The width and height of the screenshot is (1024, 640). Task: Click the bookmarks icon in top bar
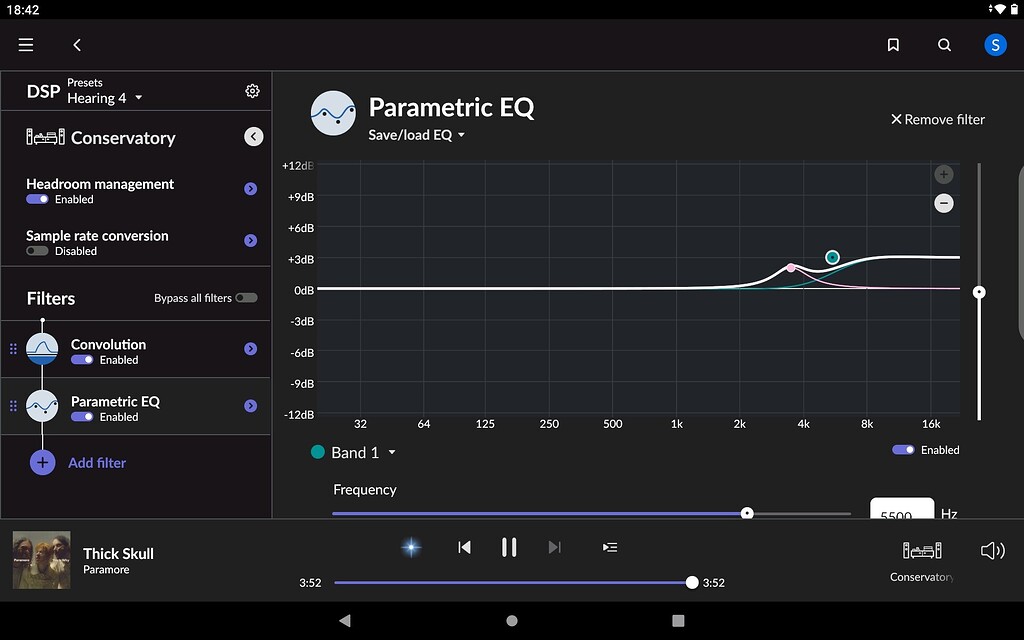coord(893,44)
